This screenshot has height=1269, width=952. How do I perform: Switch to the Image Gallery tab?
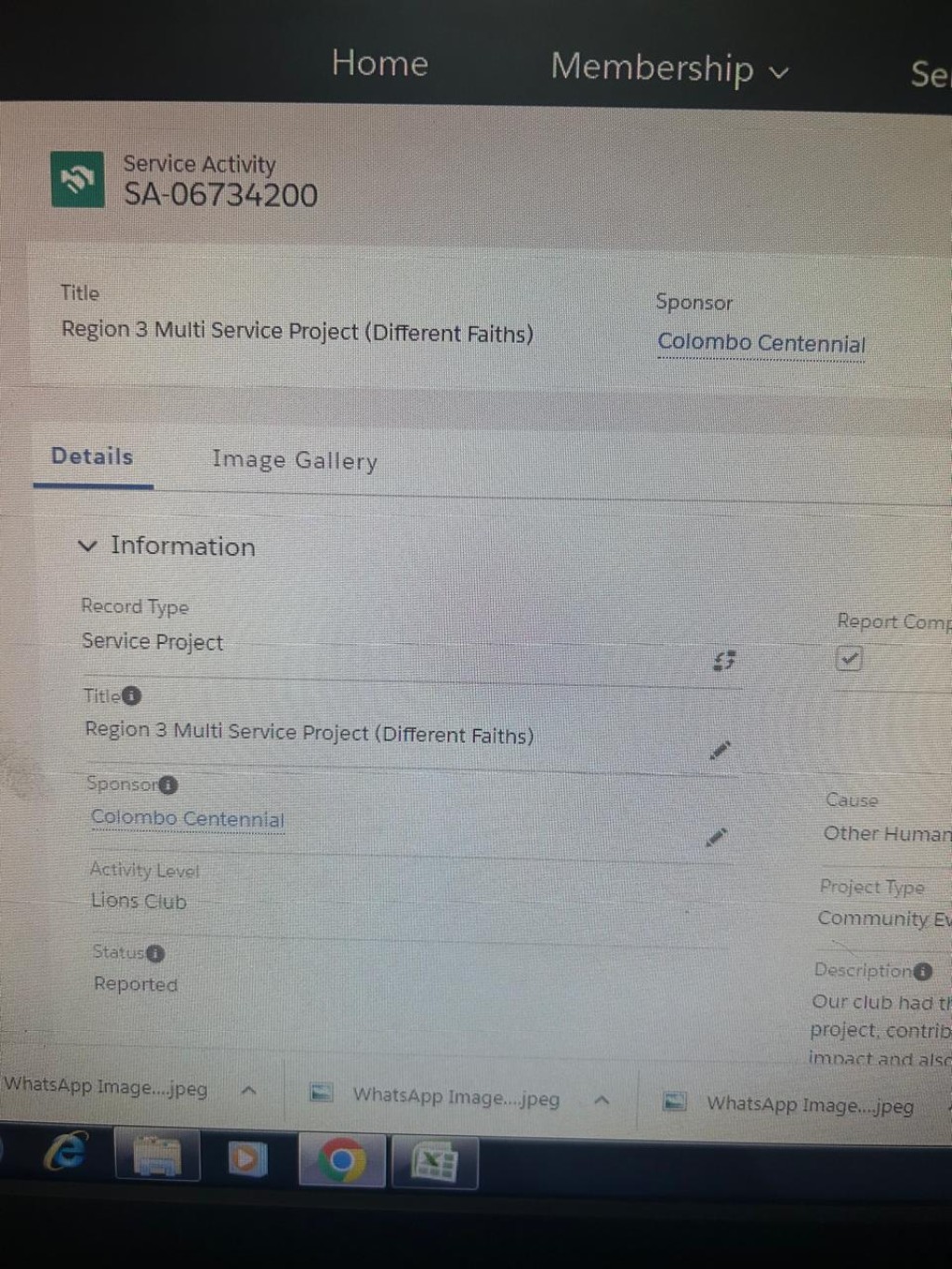click(x=295, y=460)
